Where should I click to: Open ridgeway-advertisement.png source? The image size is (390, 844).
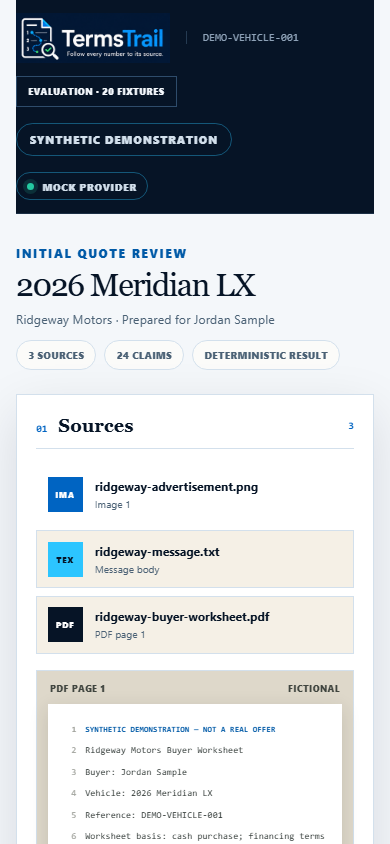click(x=195, y=494)
